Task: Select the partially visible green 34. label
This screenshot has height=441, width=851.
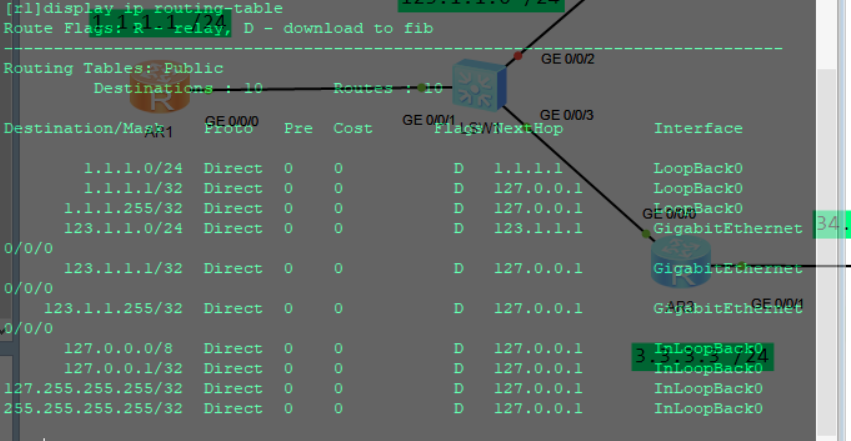Action: (831, 224)
